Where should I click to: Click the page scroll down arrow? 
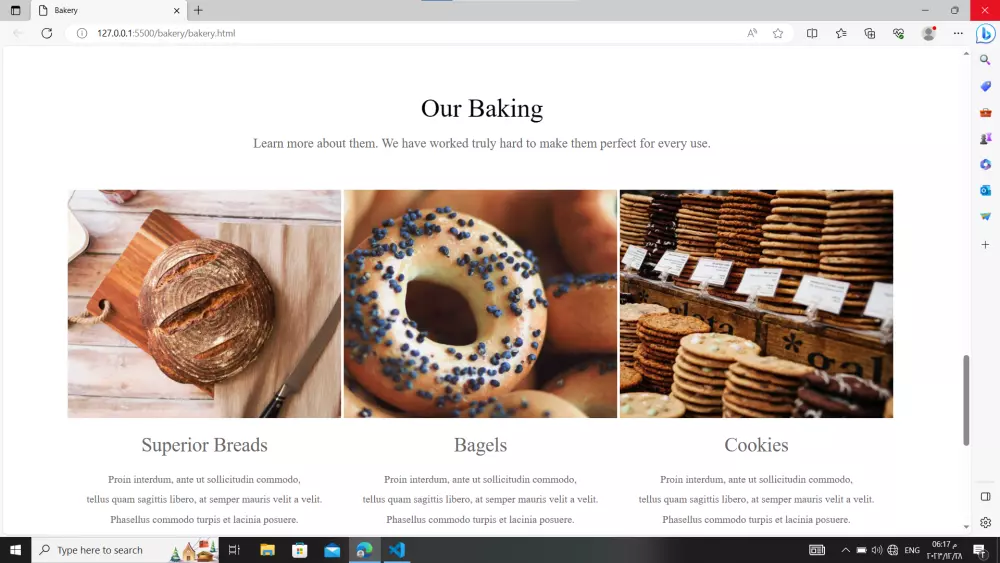[x=966, y=527]
